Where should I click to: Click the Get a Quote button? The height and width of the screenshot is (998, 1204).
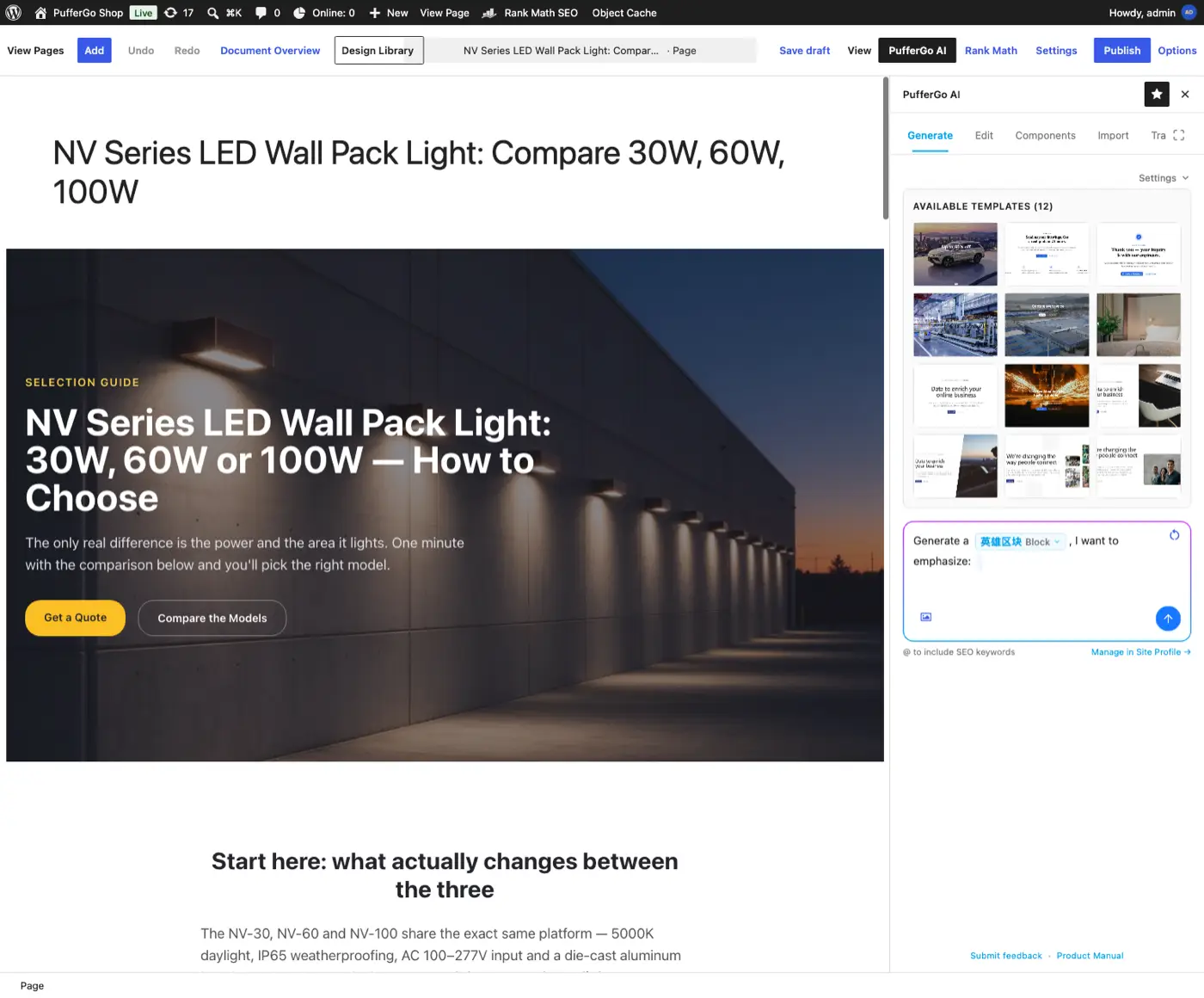76,618
